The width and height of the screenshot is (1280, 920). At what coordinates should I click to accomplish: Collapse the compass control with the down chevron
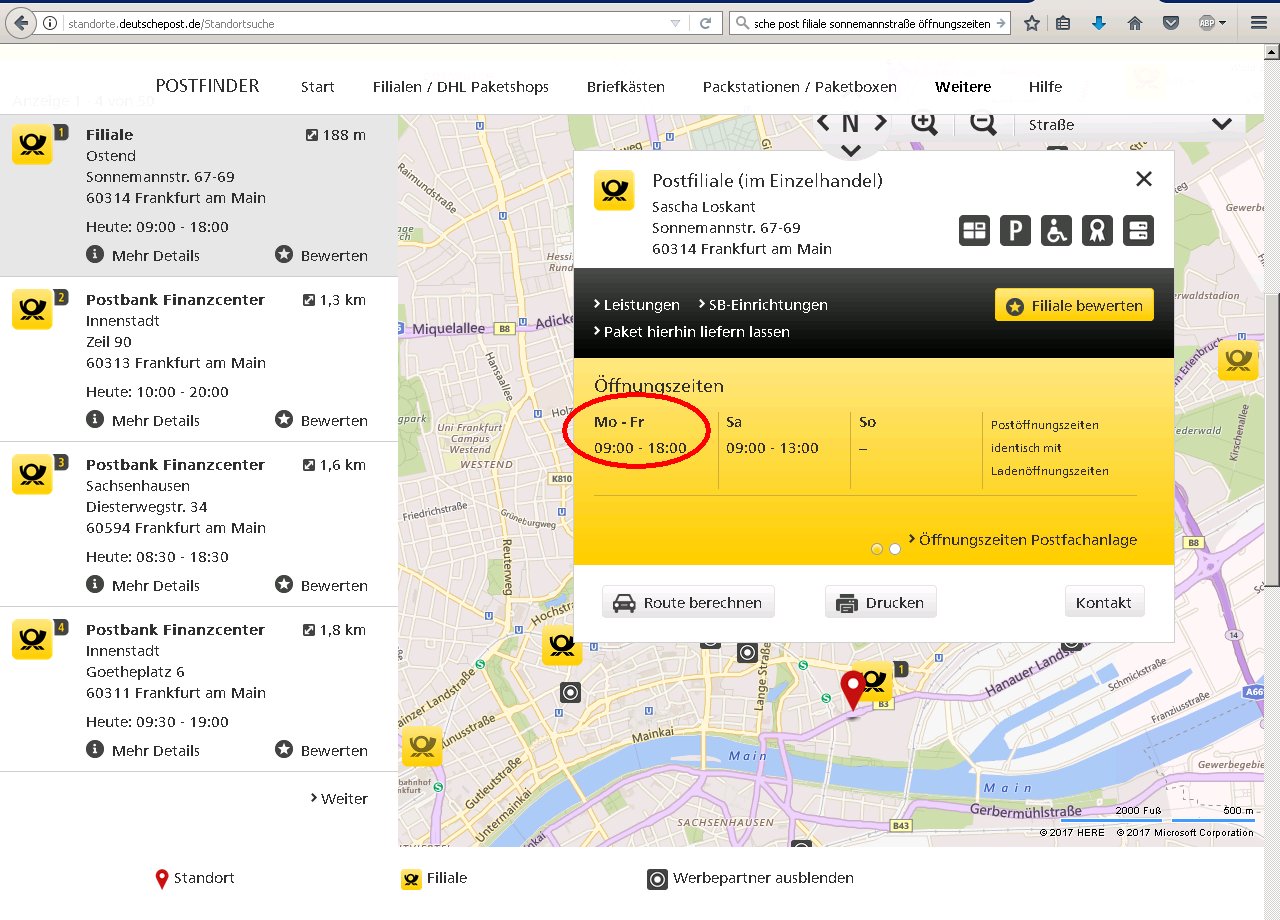coord(851,150)
